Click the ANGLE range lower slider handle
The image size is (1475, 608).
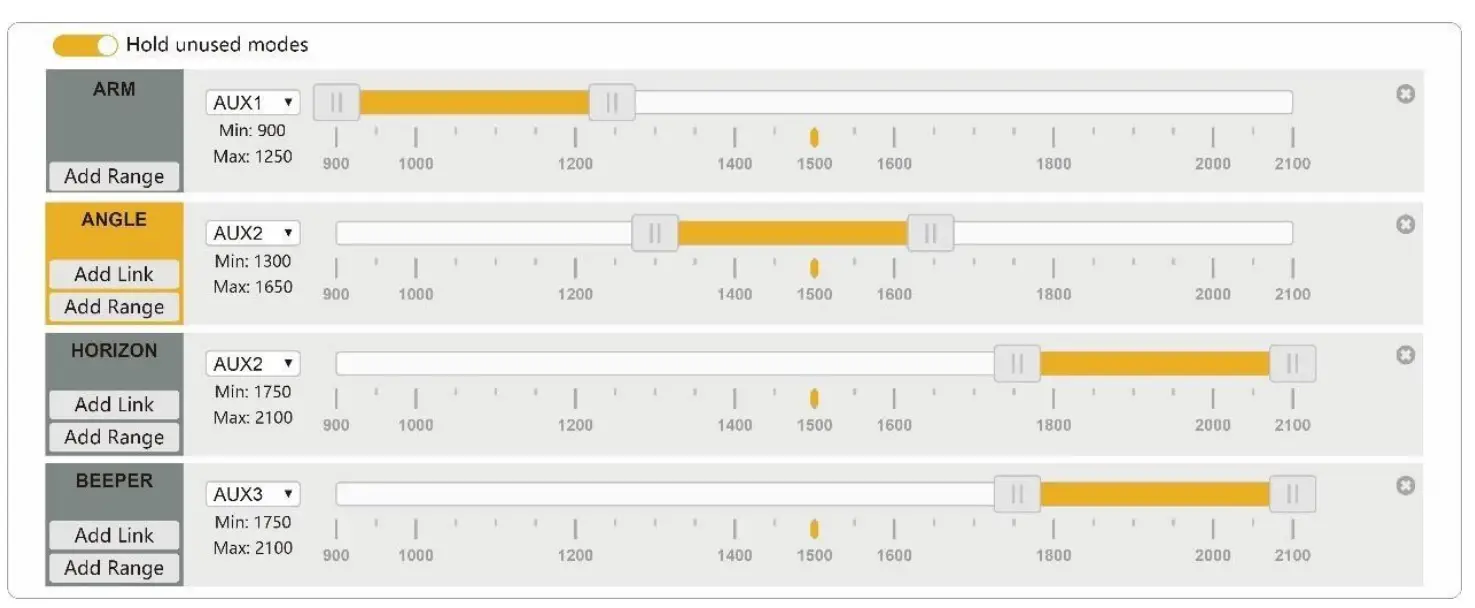[655, 233]
